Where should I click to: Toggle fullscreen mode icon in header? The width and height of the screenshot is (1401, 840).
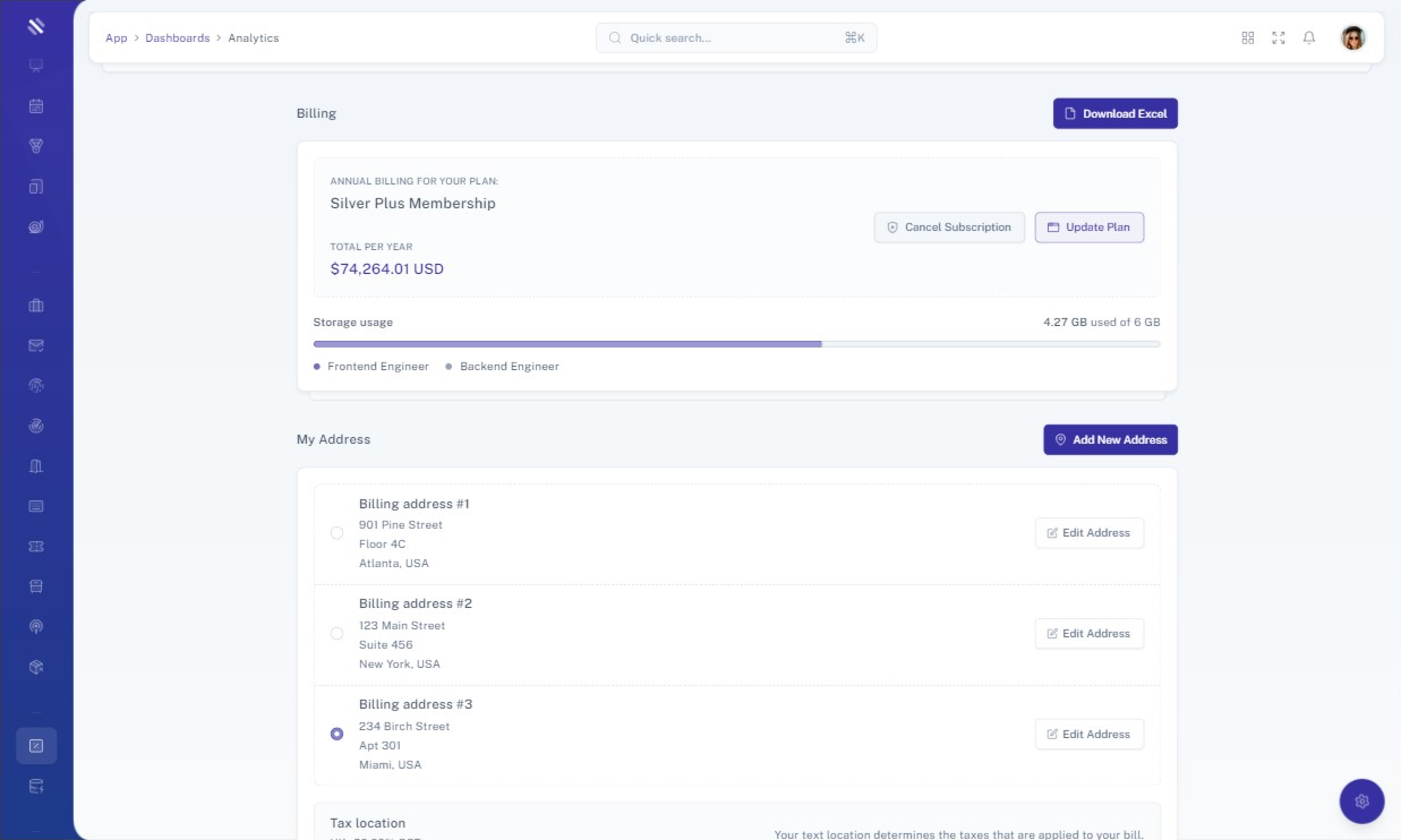(x=1278, y=38)
